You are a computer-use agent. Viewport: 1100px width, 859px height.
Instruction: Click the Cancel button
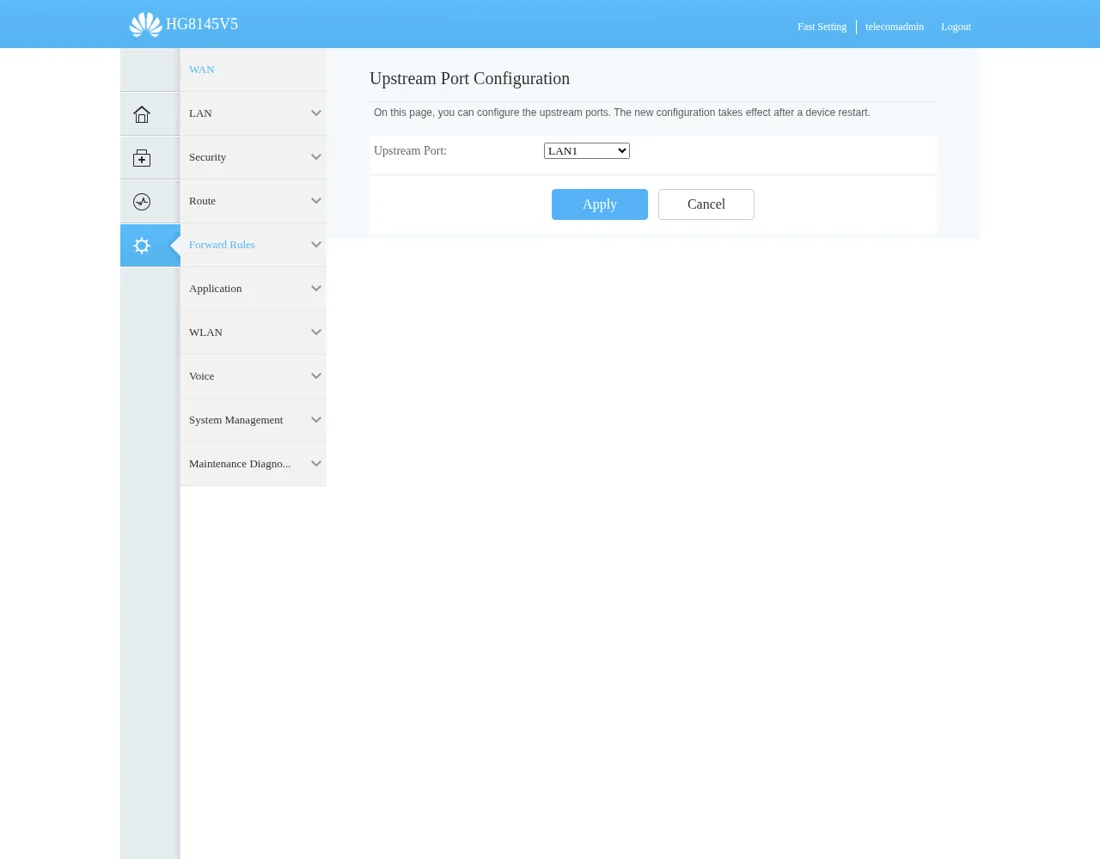(x=706, y=204)
